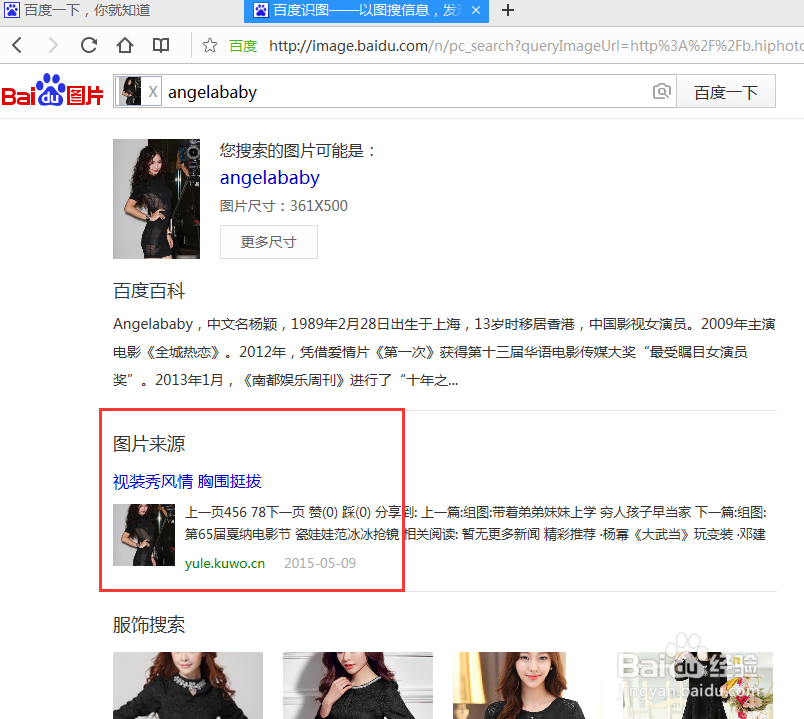The height and width of the screenshot is (719, 804).
Task: Open third clothing search result thumbnail
Action: click(528, 685)
